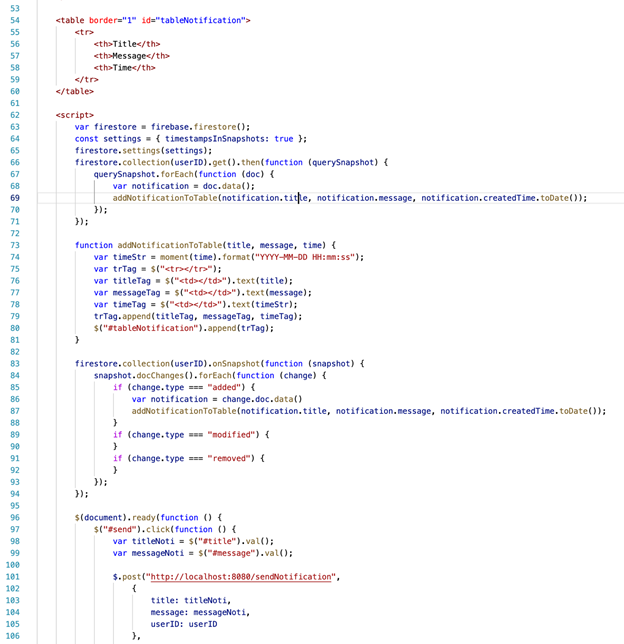Screen dimensions: 624x644
Task: Click the border attribute on the table tag
Action: click(x=103, y=20)
